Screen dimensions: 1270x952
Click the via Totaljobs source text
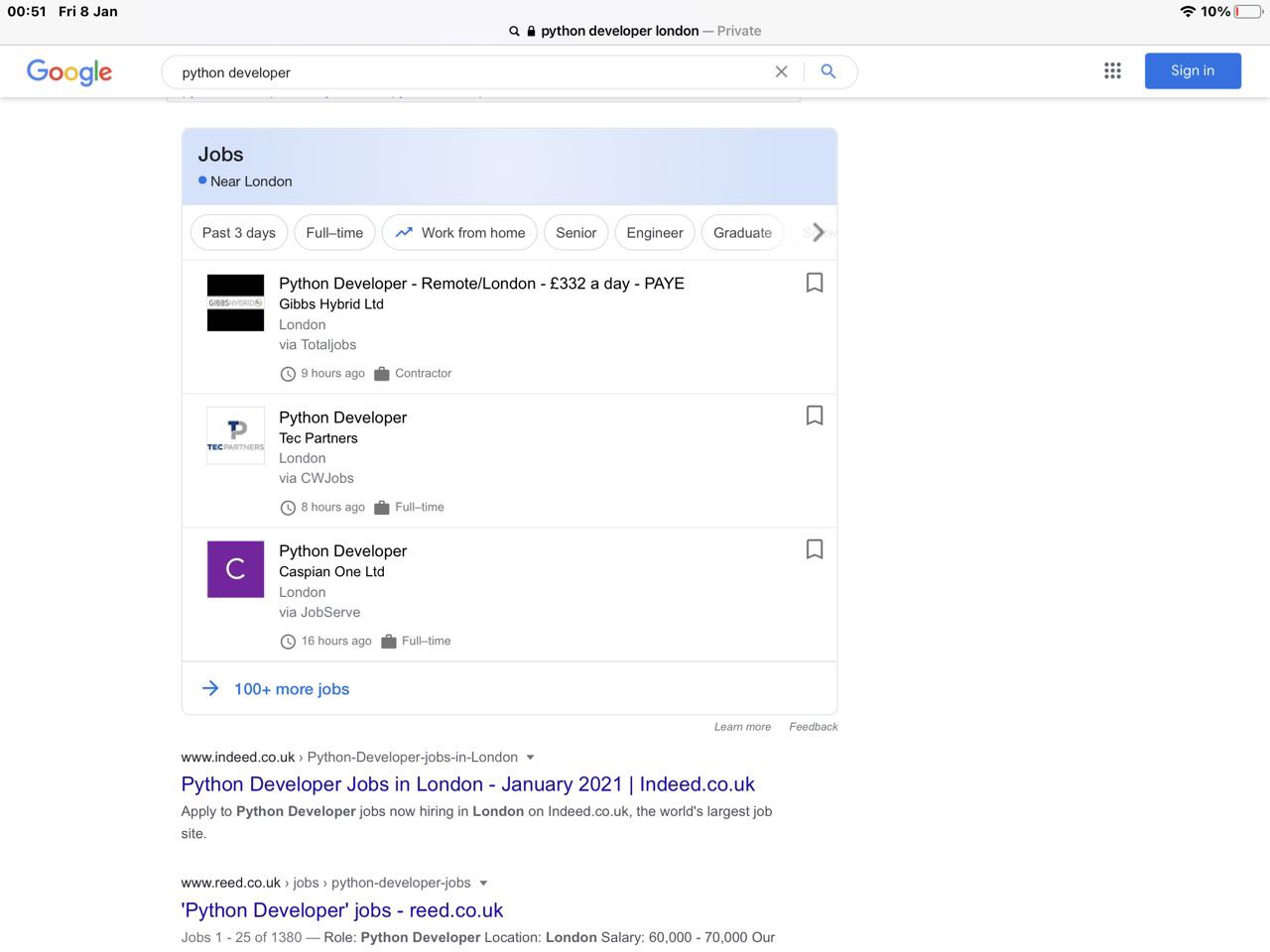(317, 345)
